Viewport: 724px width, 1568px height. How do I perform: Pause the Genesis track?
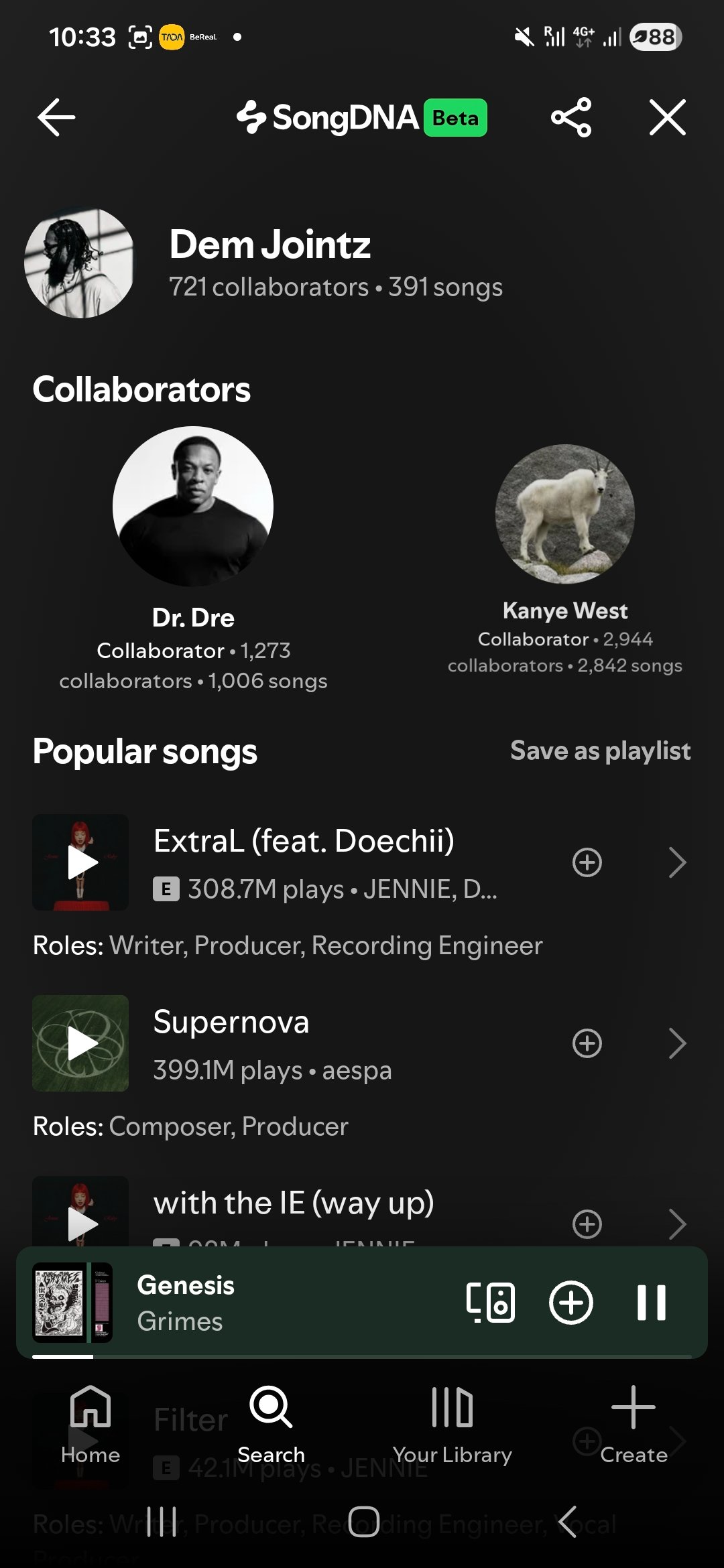651,1303
